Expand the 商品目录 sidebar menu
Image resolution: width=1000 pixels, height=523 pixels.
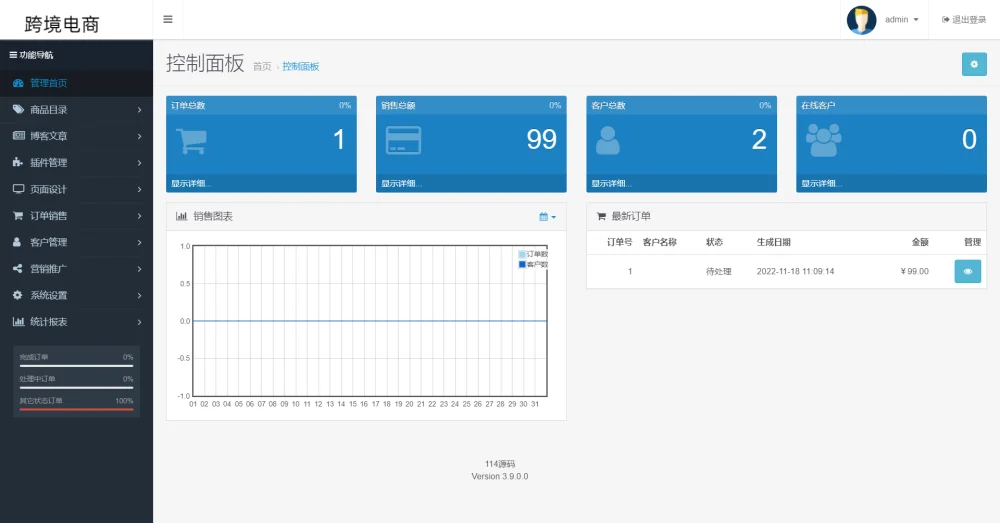76,109
